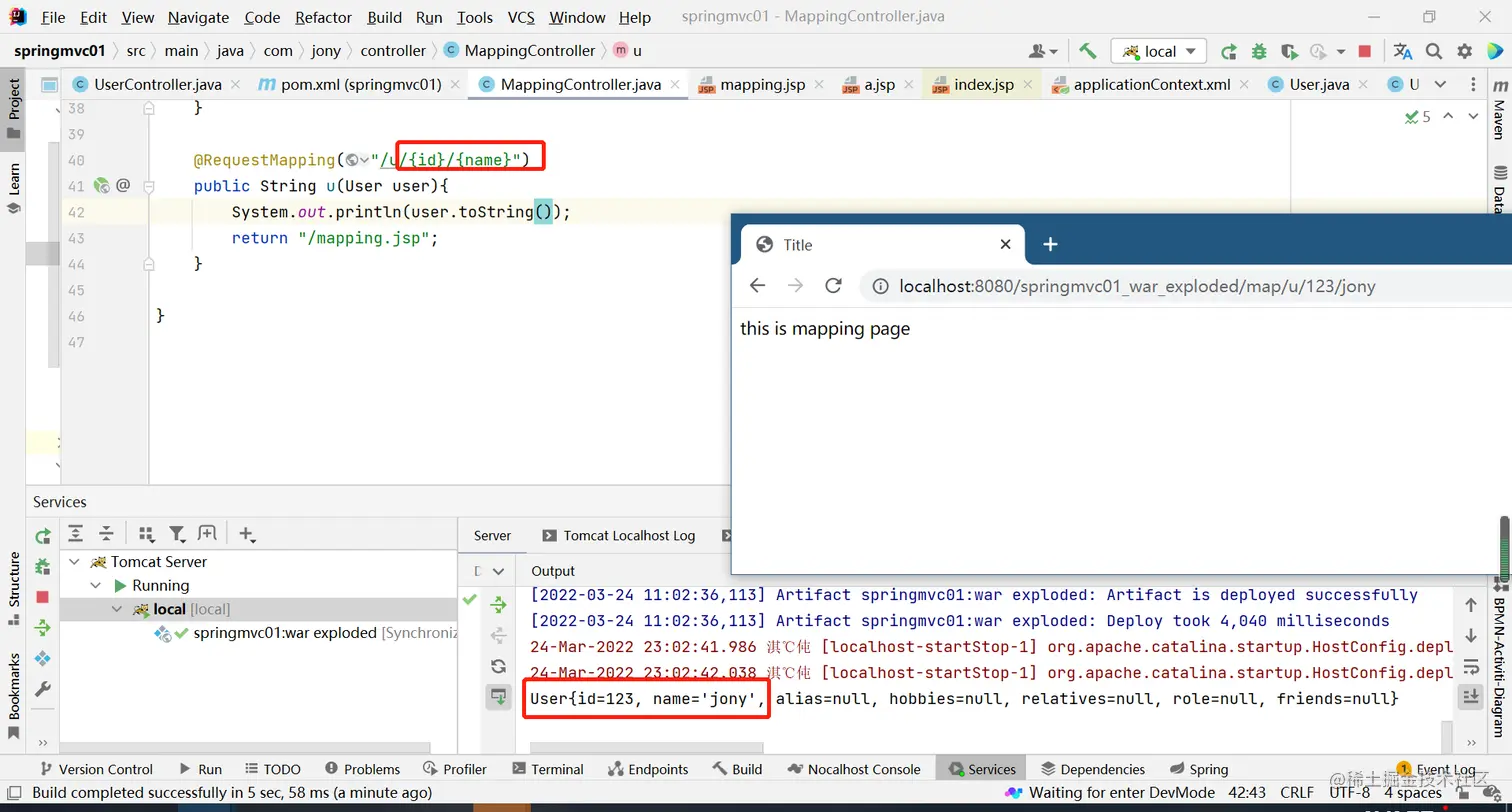
Task: Open Search Everywhere magnifier
Action: click(x=1434, y=51)
